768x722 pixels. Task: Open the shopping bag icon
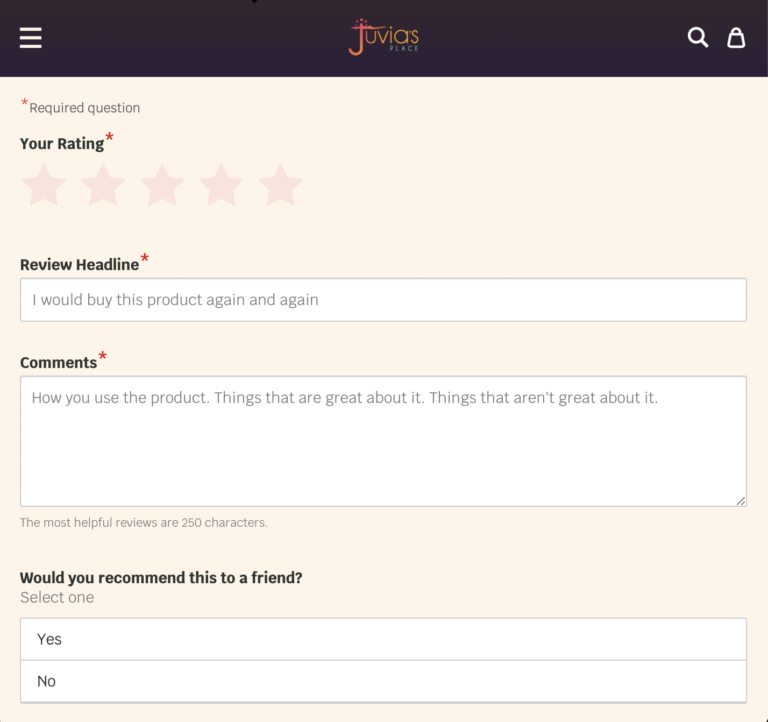[x=736, y=38]
